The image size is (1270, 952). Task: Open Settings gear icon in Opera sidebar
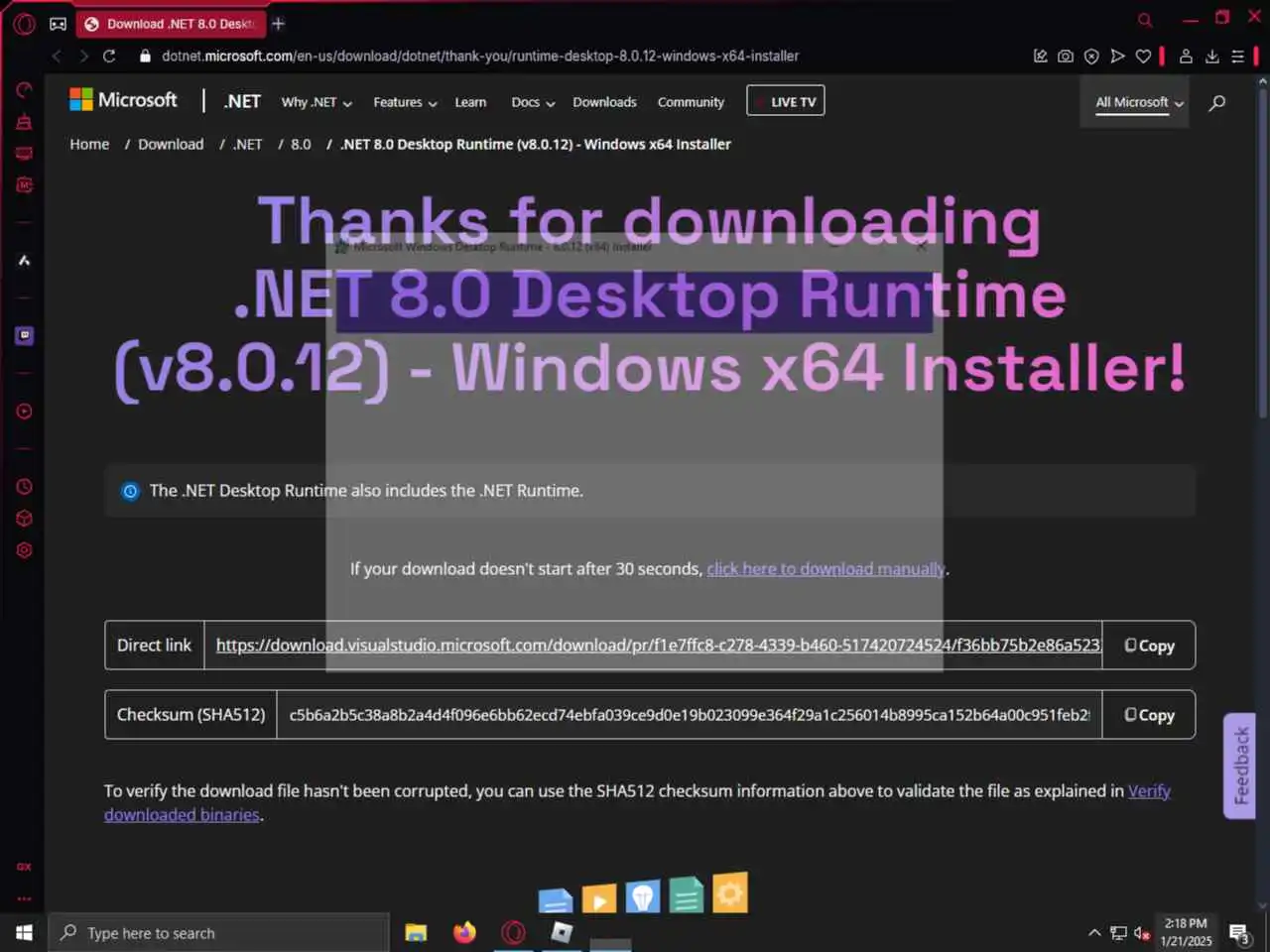click(25, 550)
